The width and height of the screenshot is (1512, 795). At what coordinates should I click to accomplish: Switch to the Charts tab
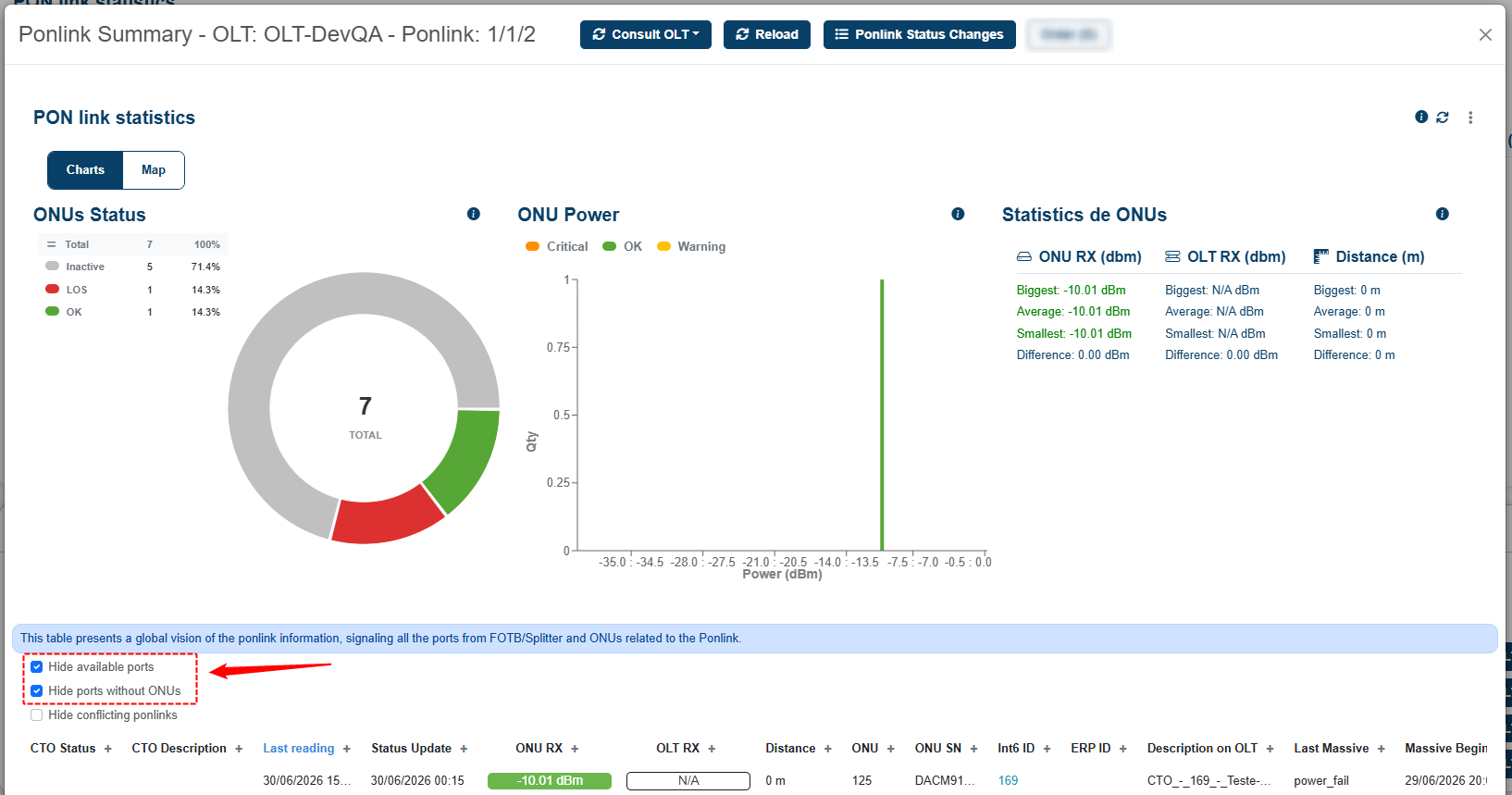85,170
